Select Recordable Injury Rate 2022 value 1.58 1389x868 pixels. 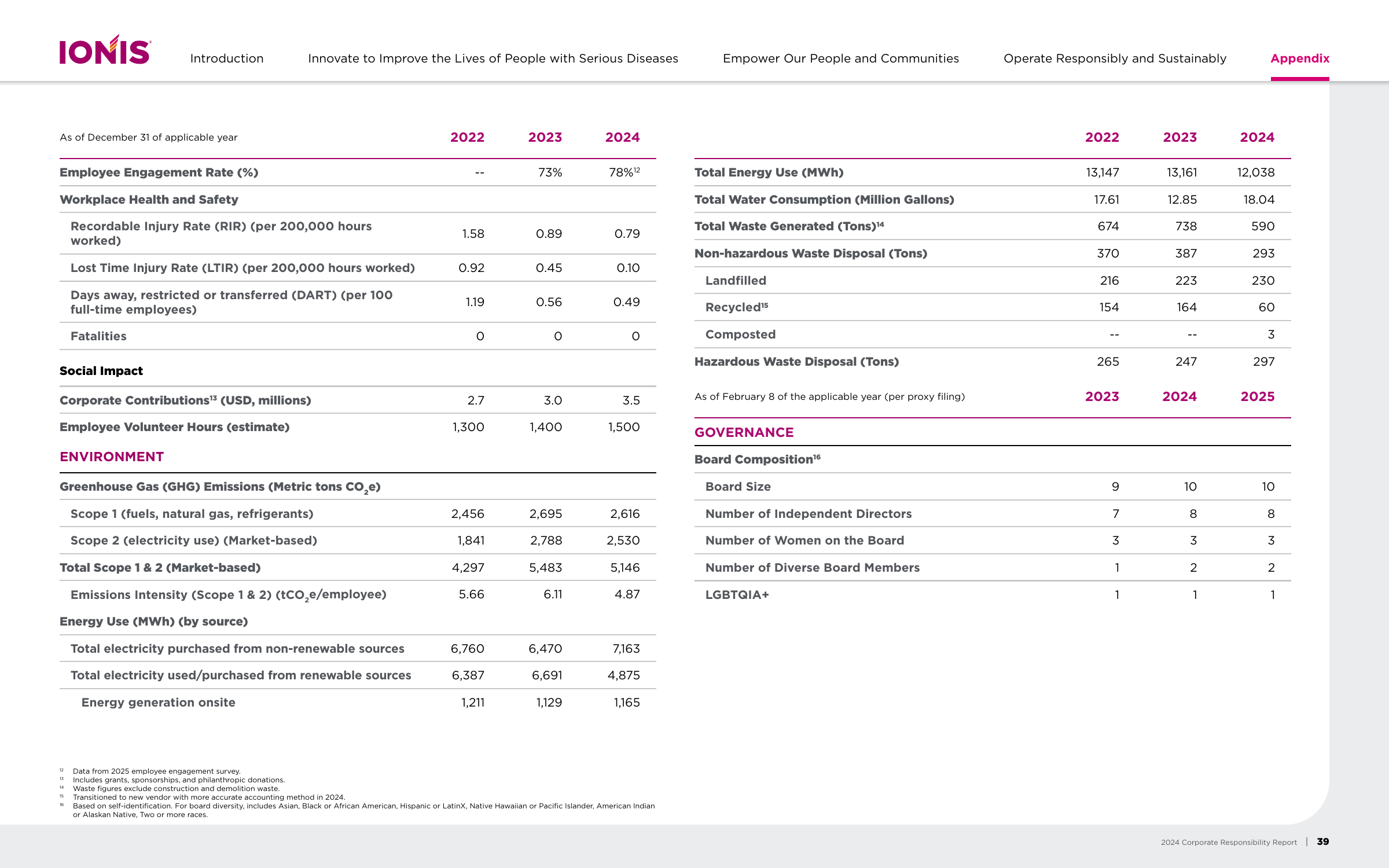point(473,234)
